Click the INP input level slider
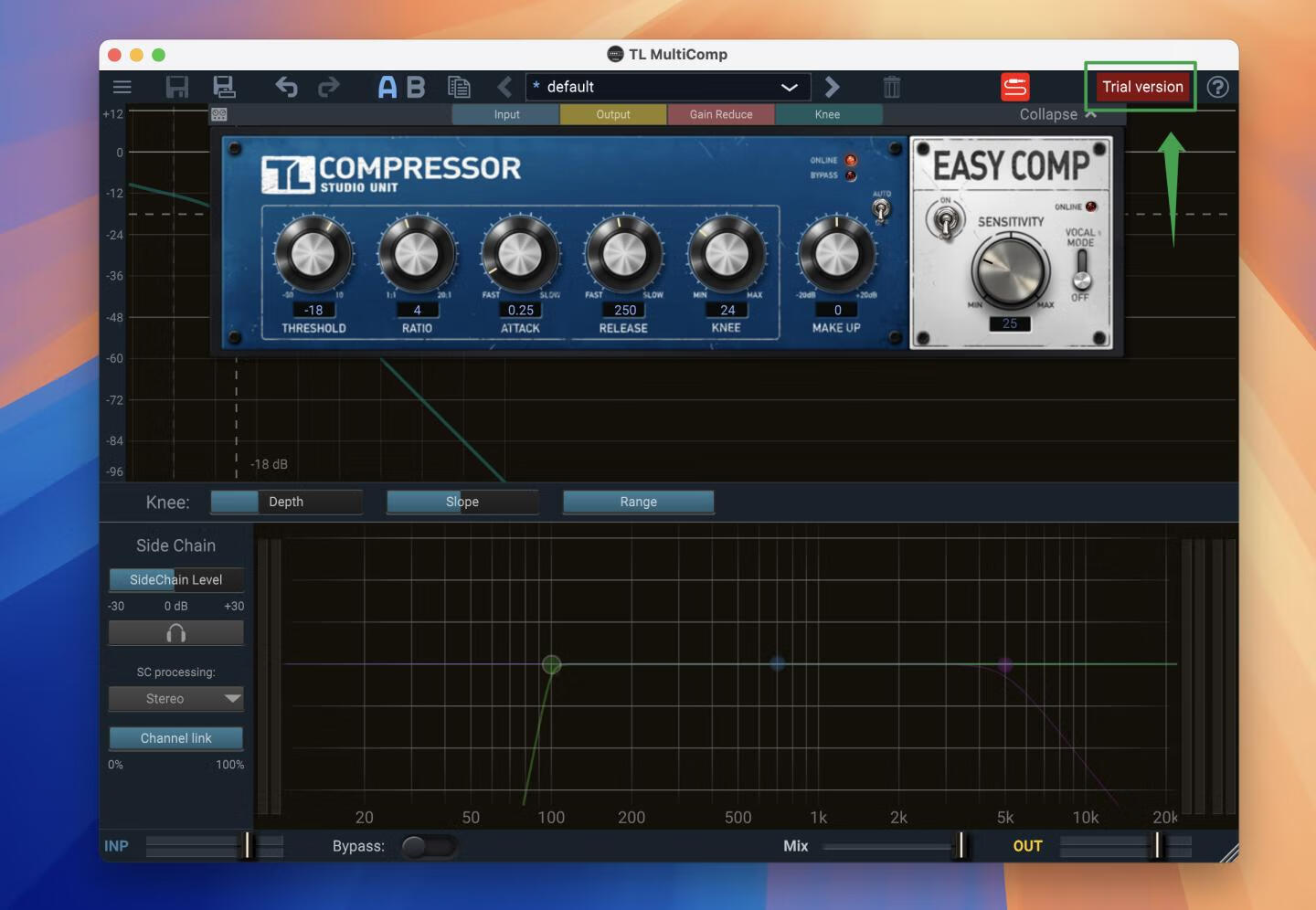Viewport: 1316px width, 910px height. (x=215, y=846)
